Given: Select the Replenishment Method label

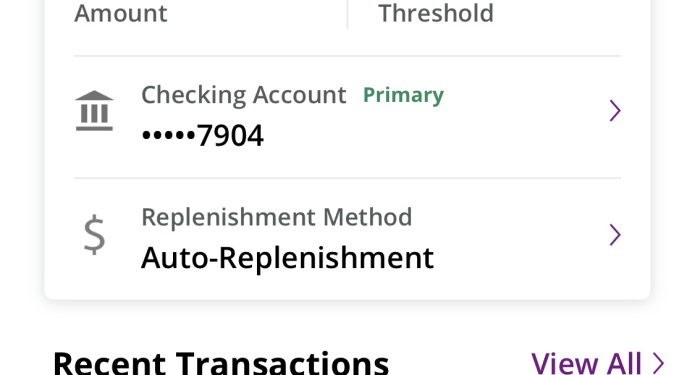Looking at the screenshot, I should tap(277, 218).
